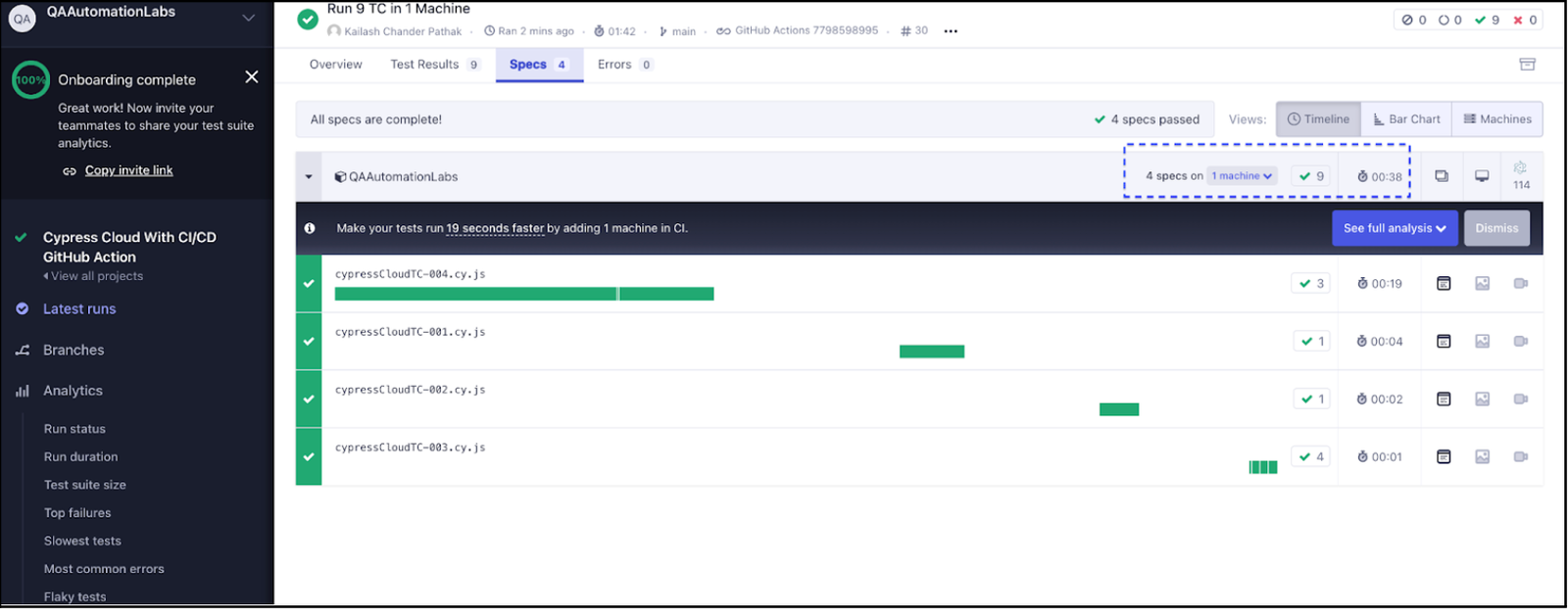
Task: Expand QAAutomationLabs organization switcher
Action: point(249,18)
